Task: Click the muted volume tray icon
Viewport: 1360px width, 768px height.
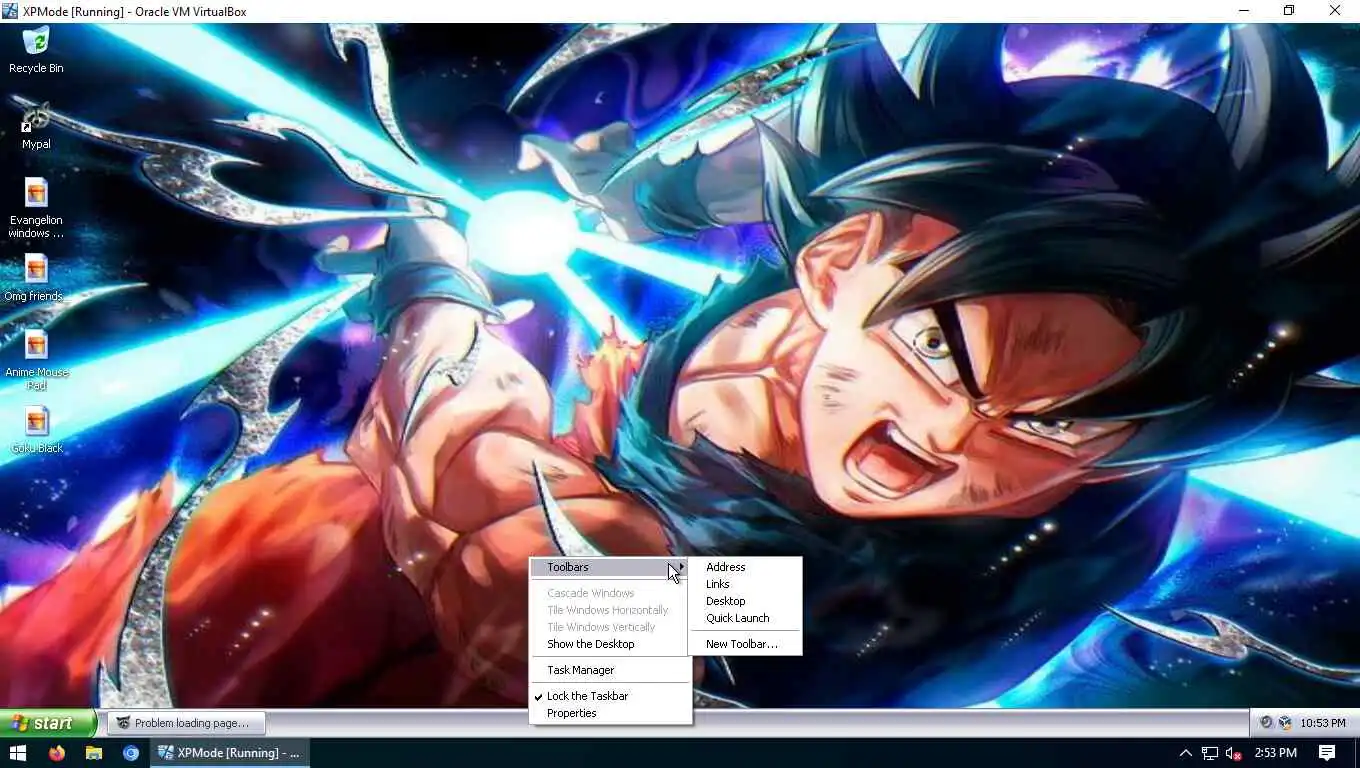Action: pos(1234,753)
